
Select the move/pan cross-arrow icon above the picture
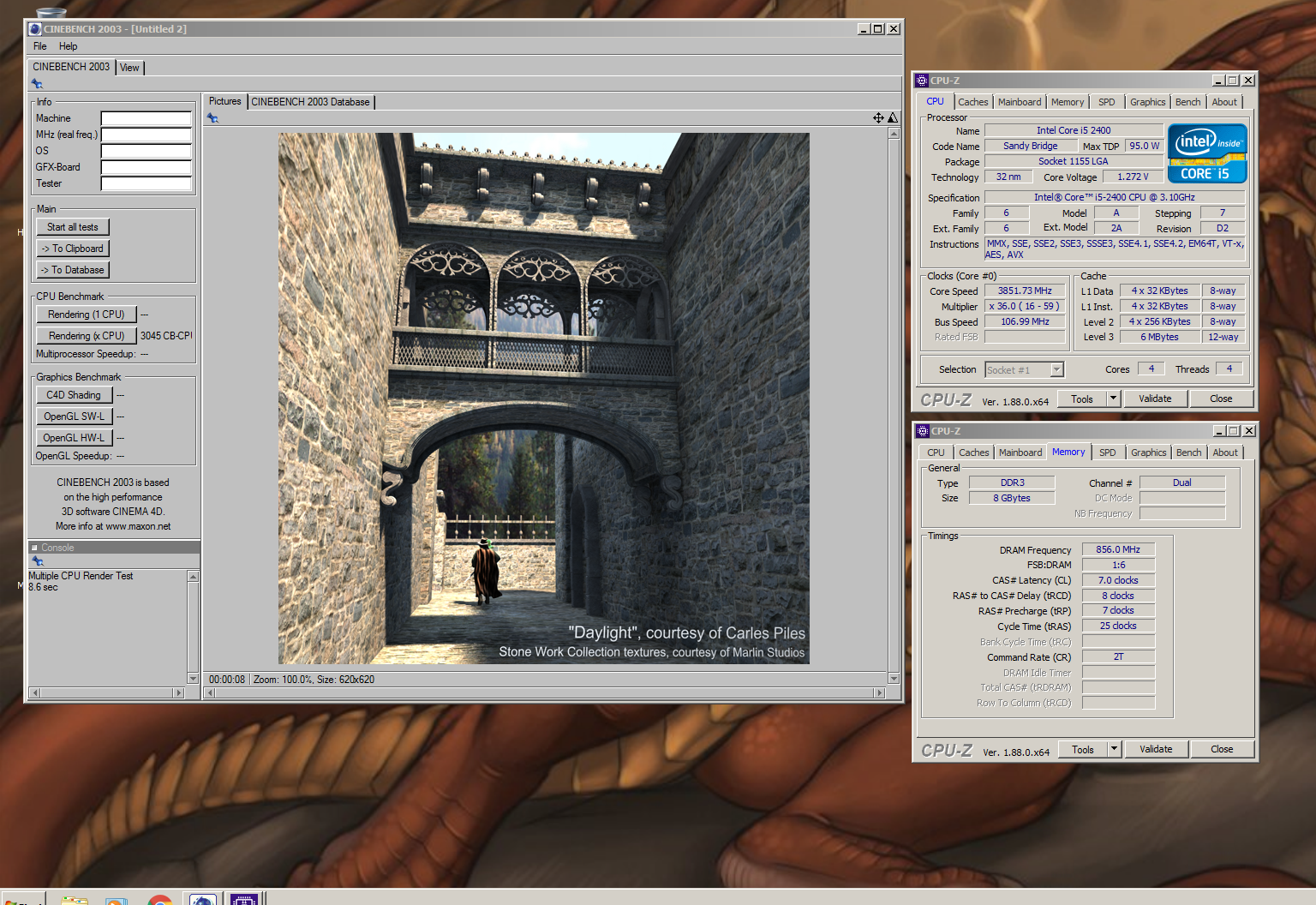878,118
